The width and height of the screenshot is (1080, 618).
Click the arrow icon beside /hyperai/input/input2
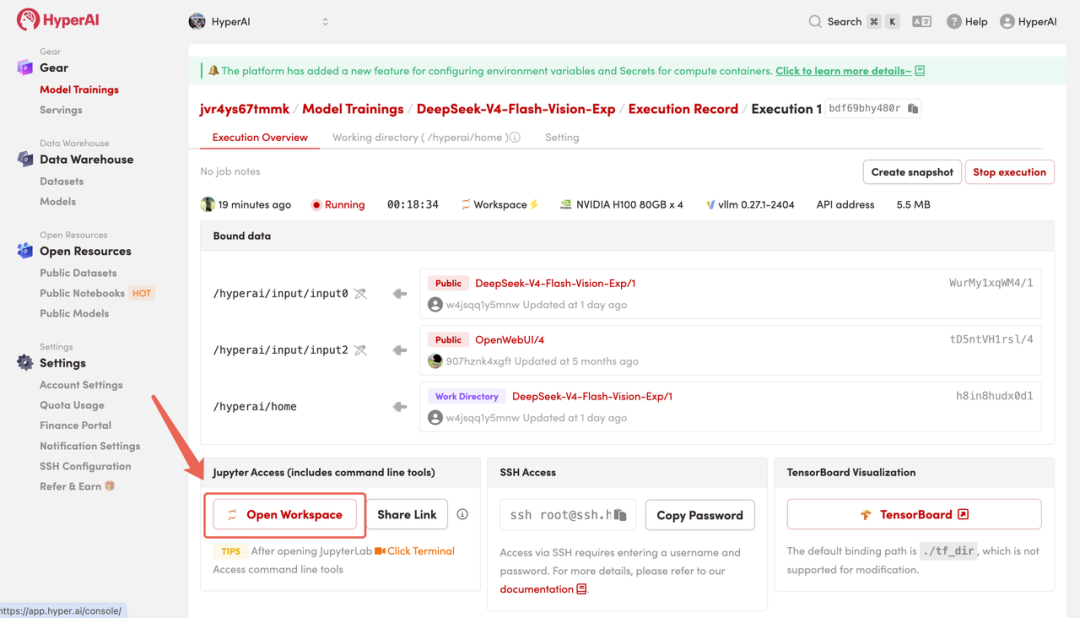399,350
